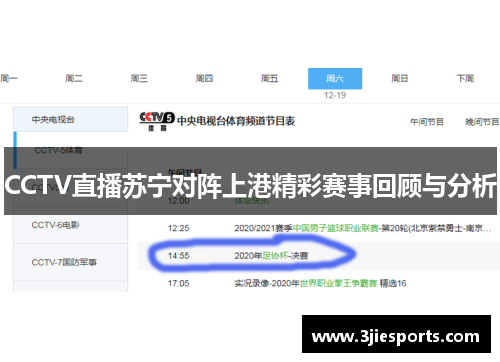500x362 pixels.
Task: Open the 中国男子篮球职业联赛 green link
Action: (336, 228)
